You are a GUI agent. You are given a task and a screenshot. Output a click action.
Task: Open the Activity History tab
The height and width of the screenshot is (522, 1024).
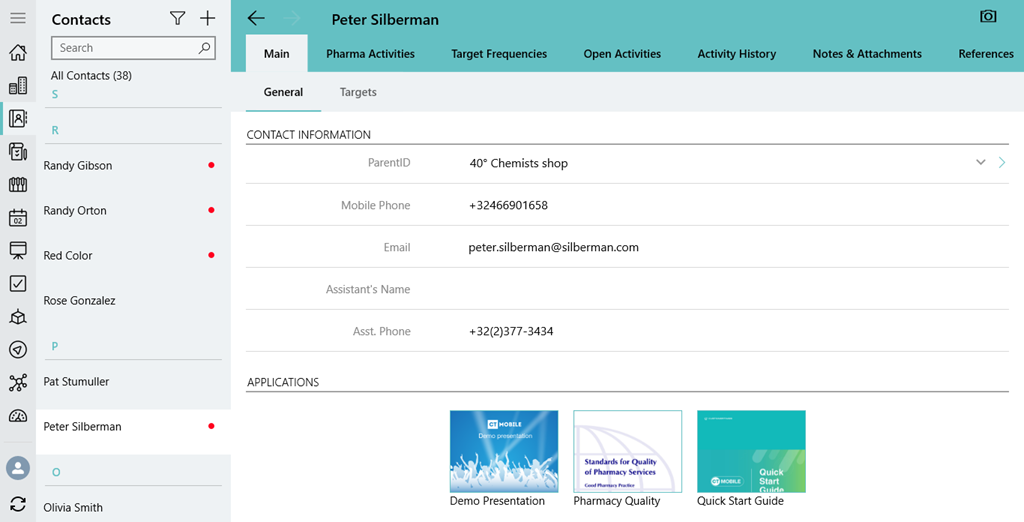tap(736, 54)
